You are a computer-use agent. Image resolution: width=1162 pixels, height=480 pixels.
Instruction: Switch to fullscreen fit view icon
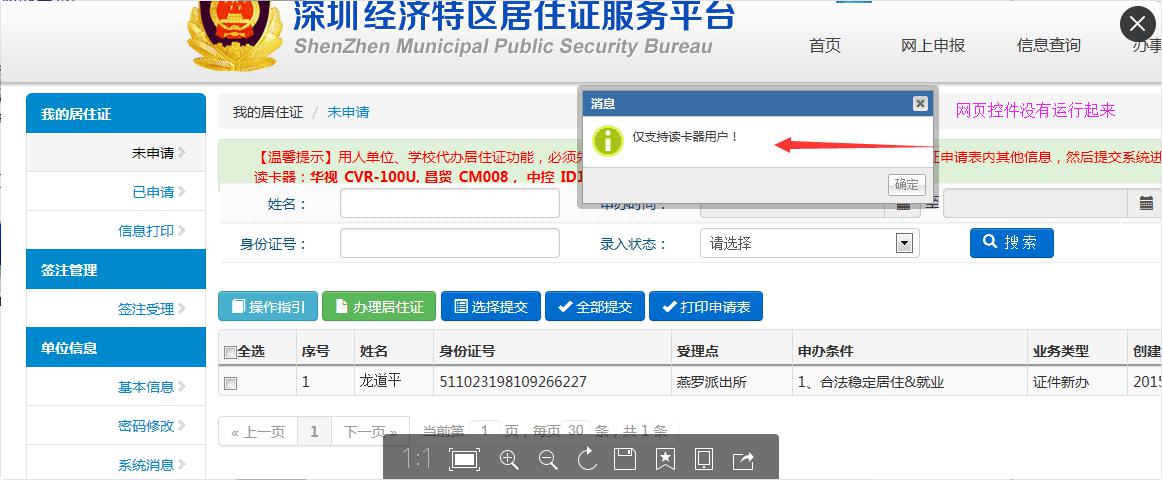[x=464, y=459]
